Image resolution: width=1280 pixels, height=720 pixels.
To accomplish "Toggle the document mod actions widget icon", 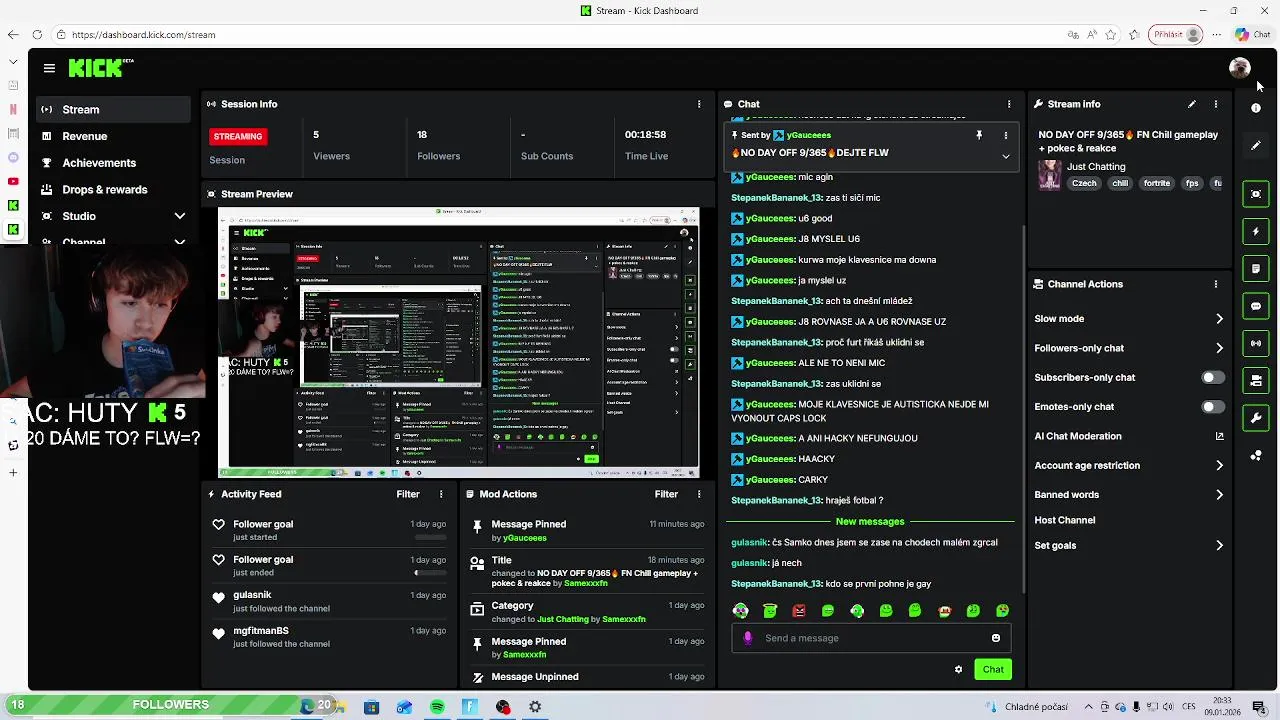I will pos(1256,269).
